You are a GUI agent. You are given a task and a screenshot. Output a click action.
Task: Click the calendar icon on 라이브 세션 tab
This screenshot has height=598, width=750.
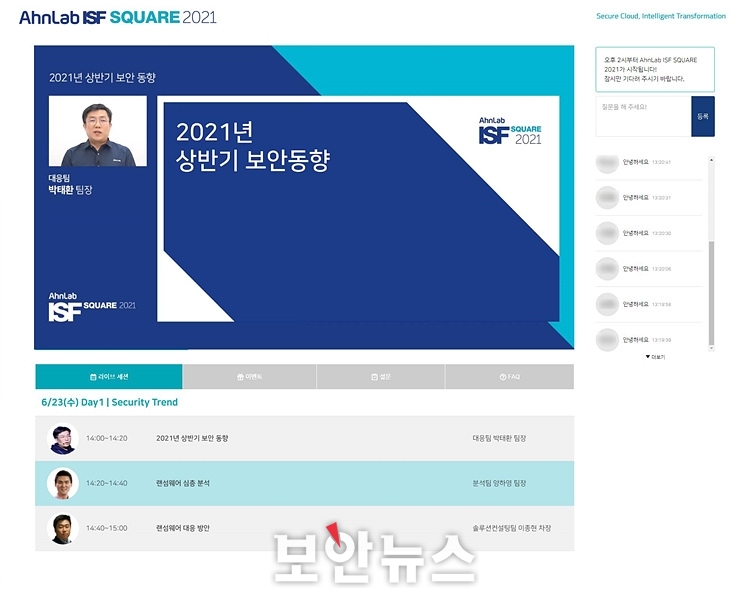[x=93, y=377]
